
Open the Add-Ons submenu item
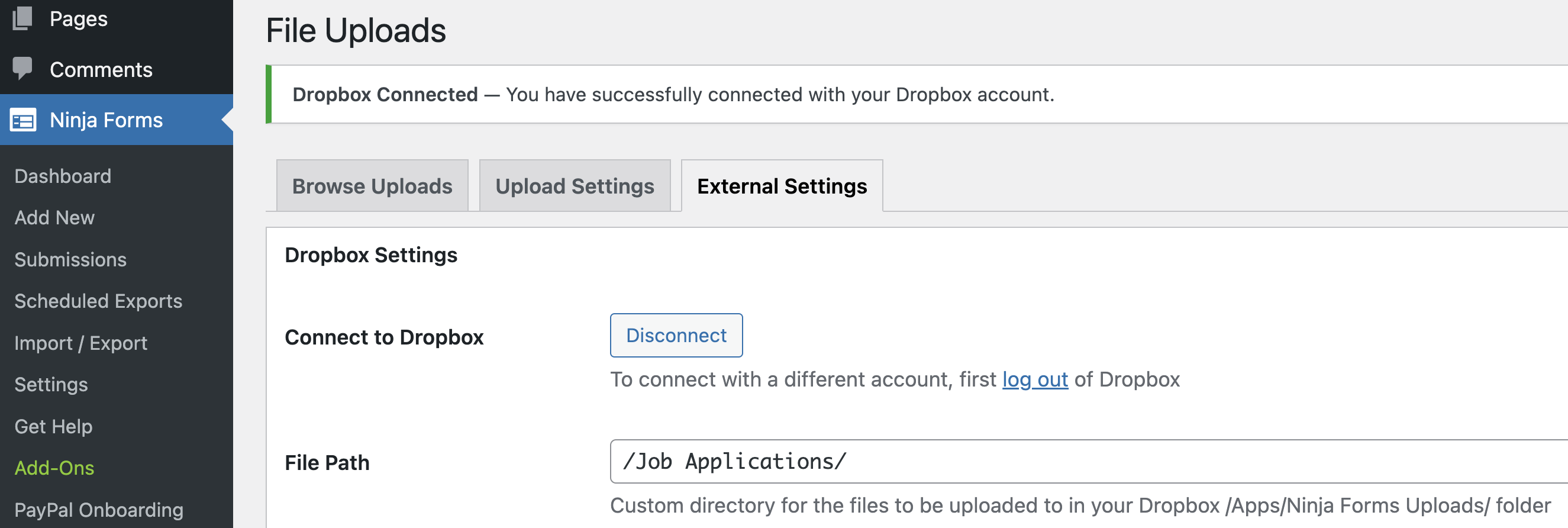click(54, 468)
